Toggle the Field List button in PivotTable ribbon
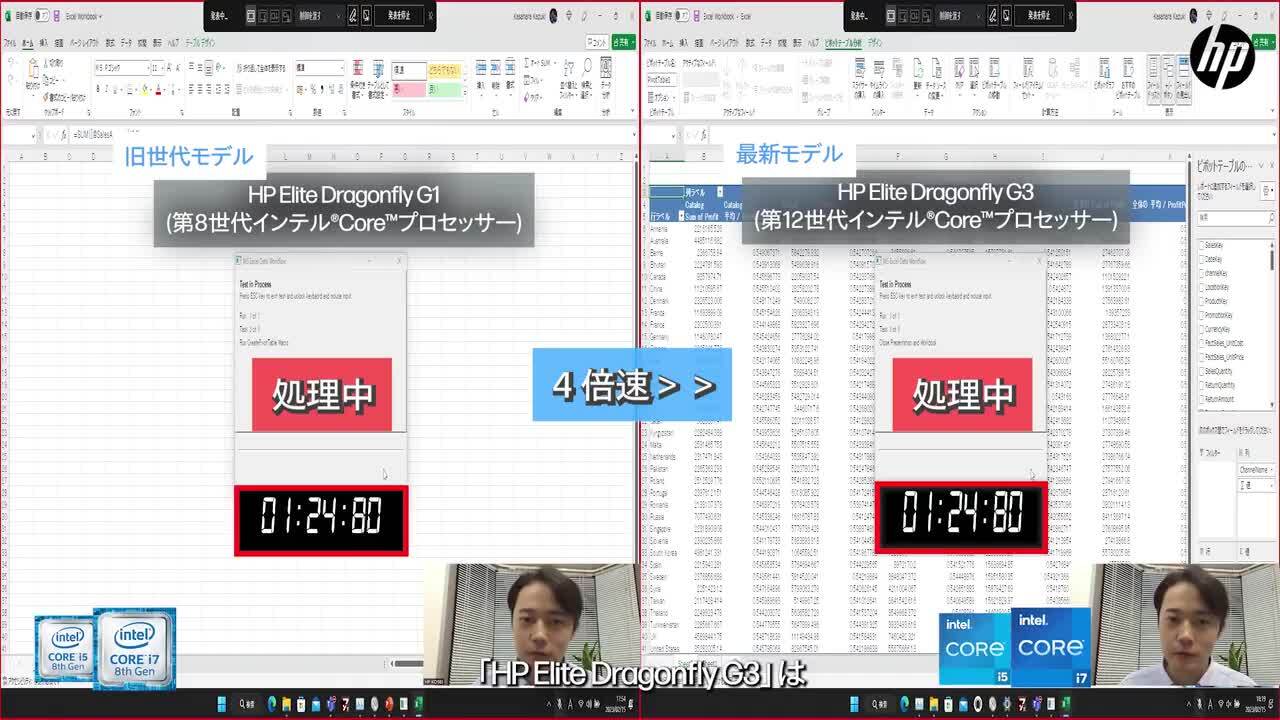The image size is (1280, 720). click(x=1153, y=78)
